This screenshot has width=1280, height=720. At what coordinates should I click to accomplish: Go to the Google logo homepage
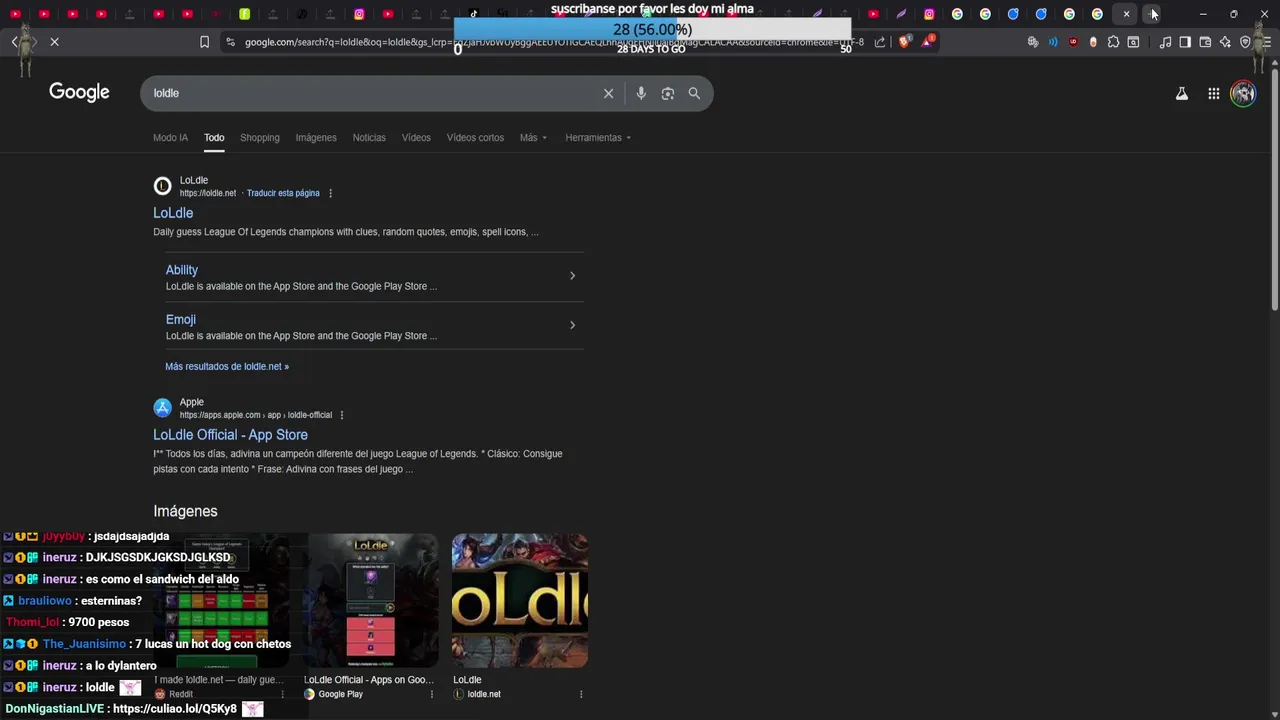79,92
